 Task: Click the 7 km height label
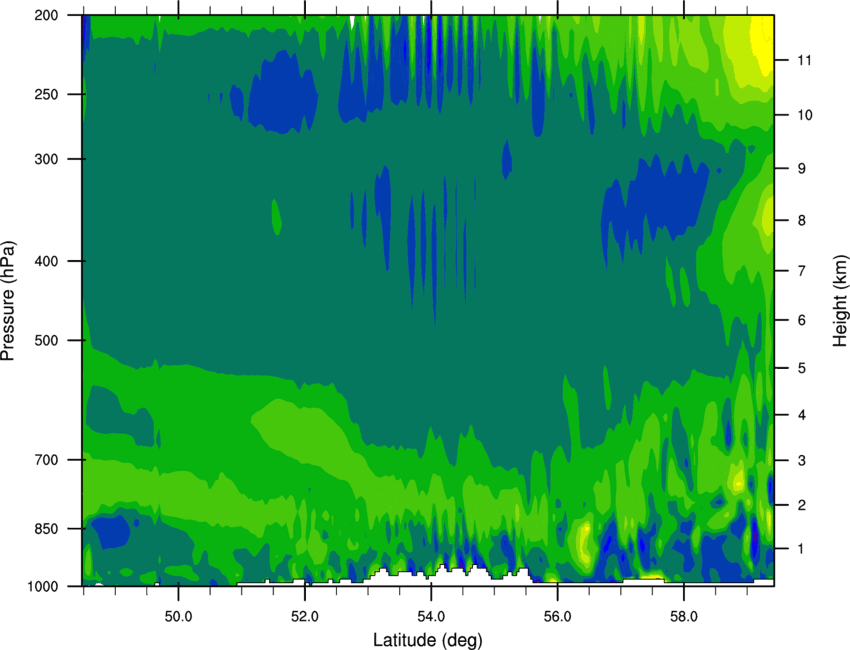802,271
